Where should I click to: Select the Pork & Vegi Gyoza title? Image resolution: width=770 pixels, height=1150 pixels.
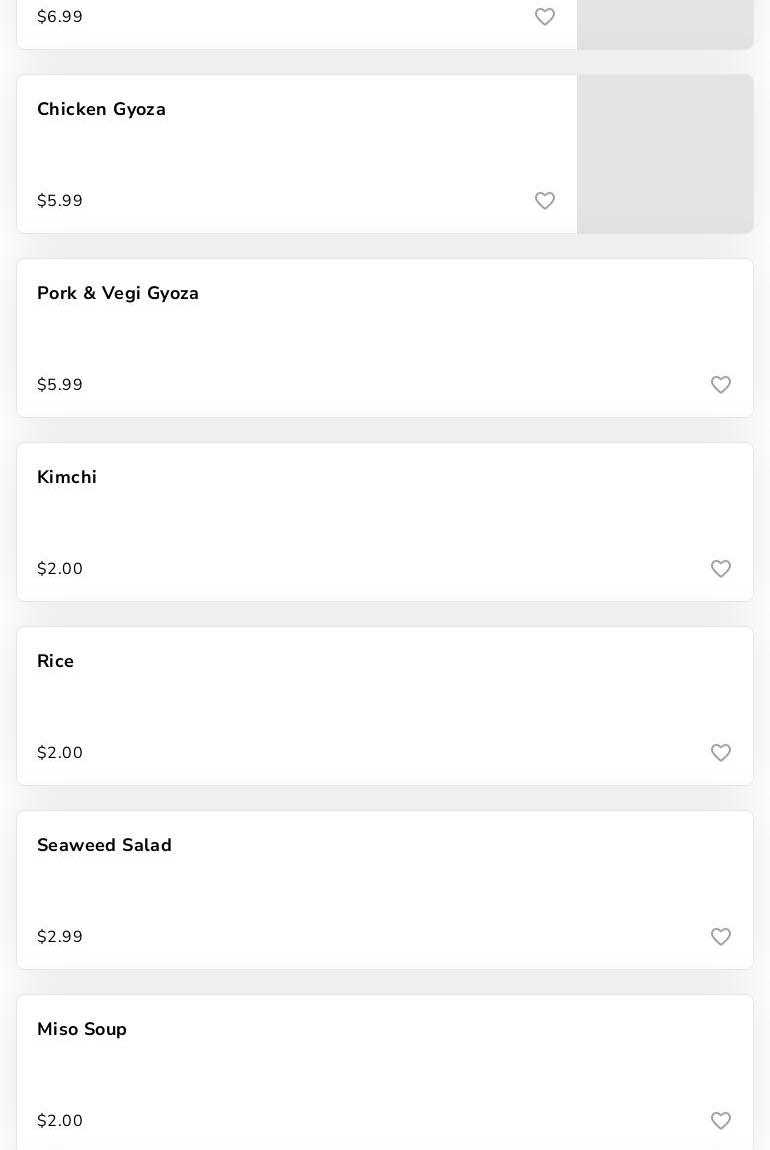118,293
